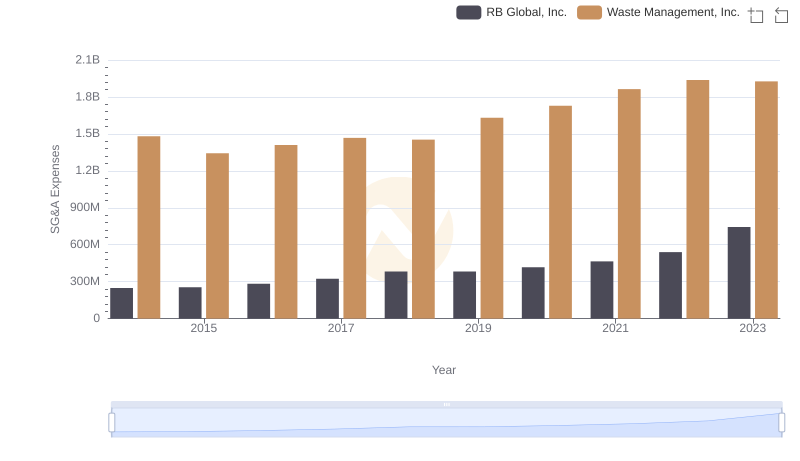The image size is (800, 461).
Task: Select the 2017 Waste Management bar
Action: (x=355, y=228)
